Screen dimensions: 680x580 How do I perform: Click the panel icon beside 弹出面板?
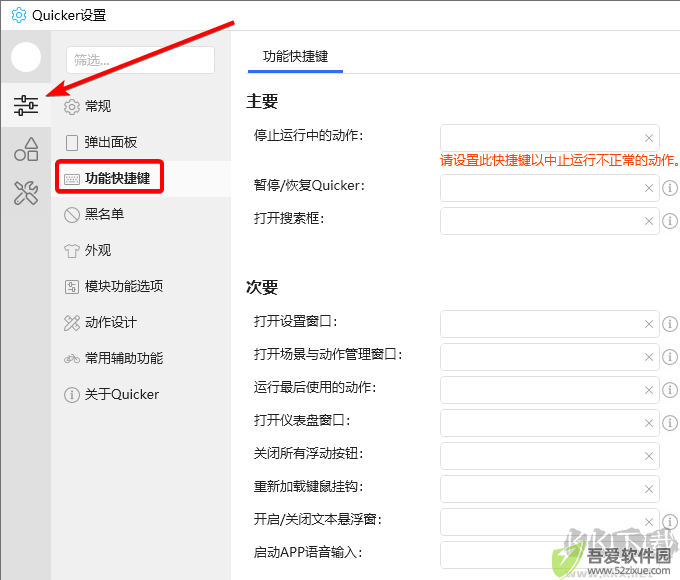(x=72, y=142)
